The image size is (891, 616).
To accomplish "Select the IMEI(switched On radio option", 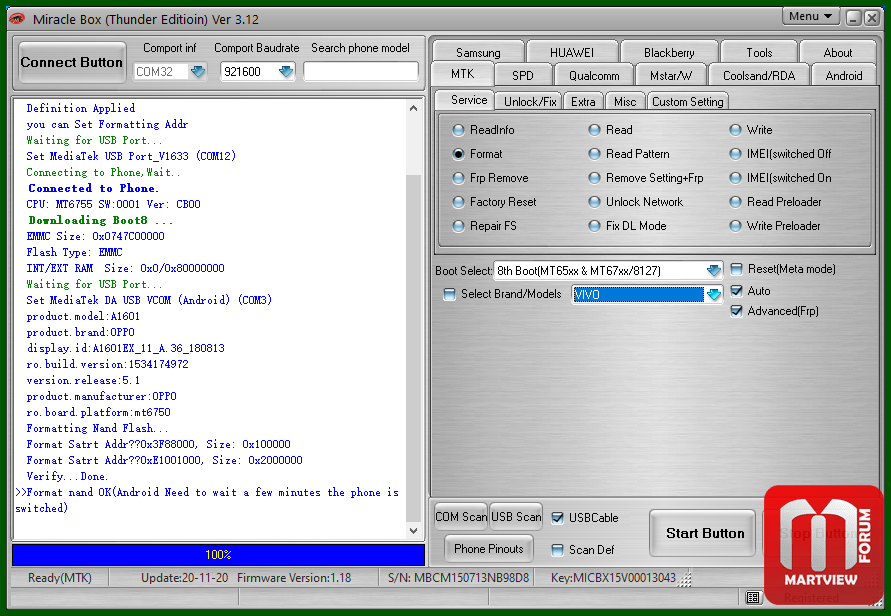I will pyautogui.click(x=780, y=178).
